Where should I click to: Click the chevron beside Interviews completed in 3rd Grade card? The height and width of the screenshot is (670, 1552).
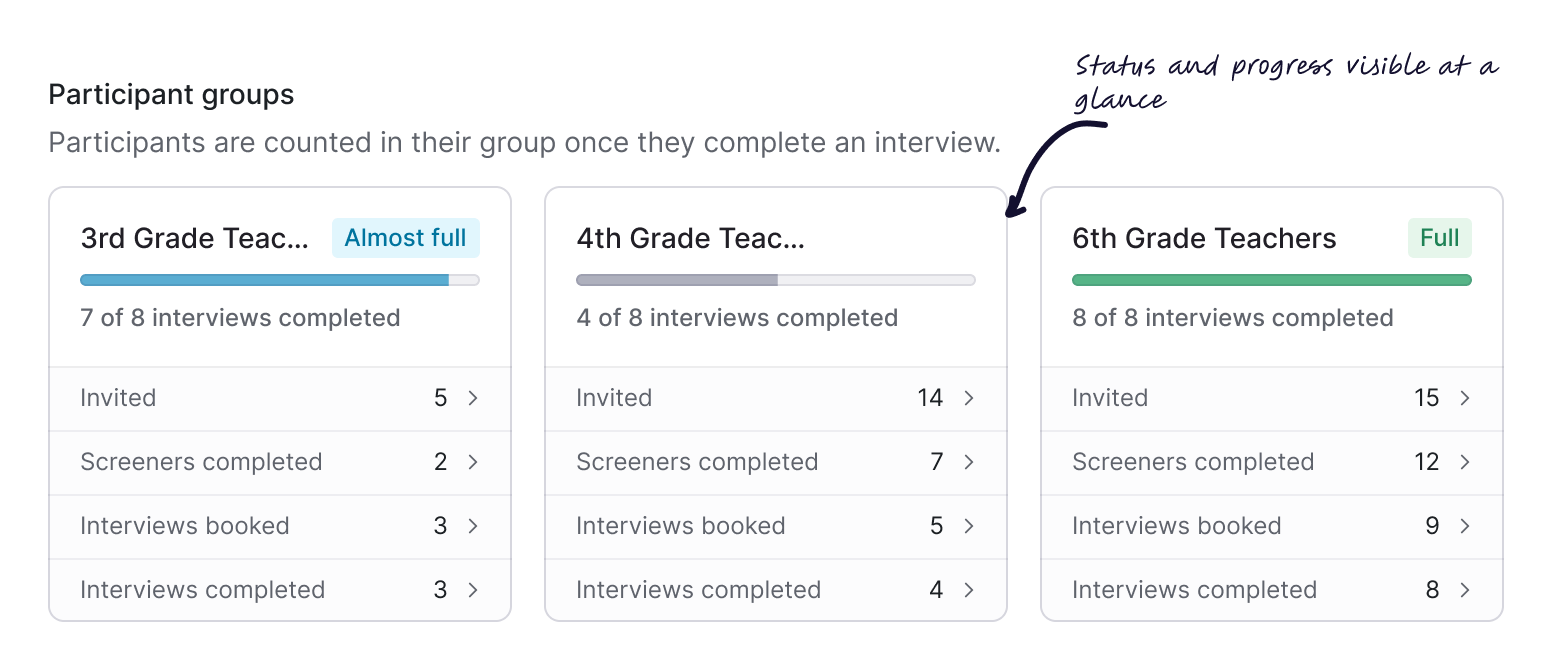point(473,590)
